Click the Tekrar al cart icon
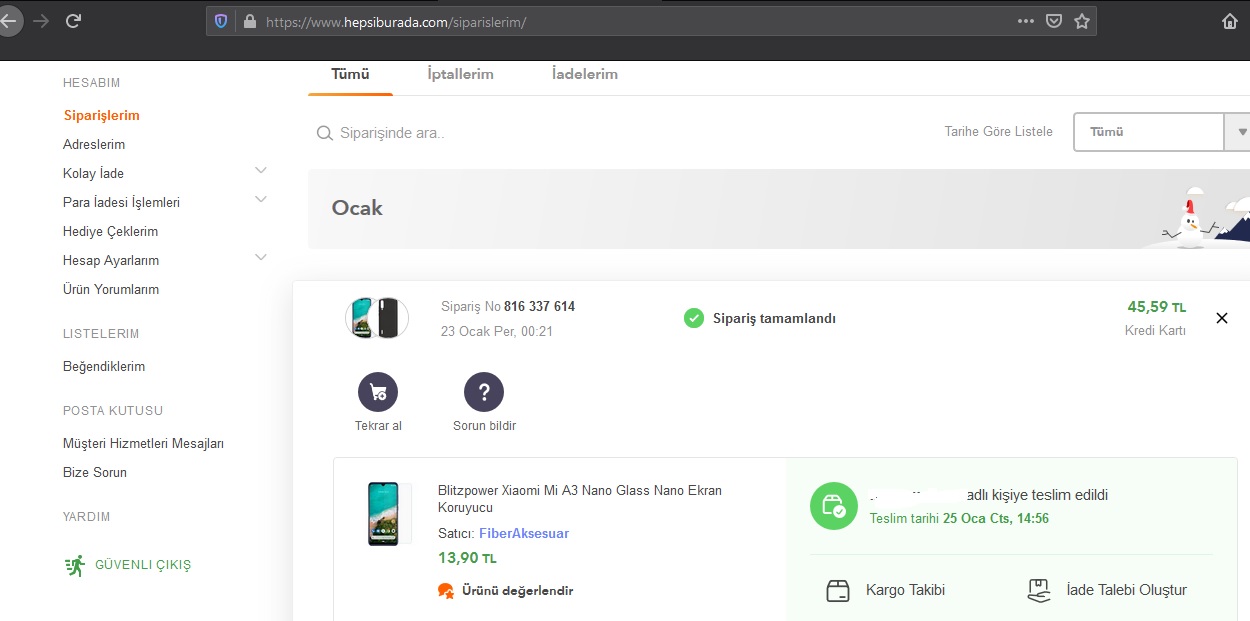The image size is (1250, 621). click(378, 393)
